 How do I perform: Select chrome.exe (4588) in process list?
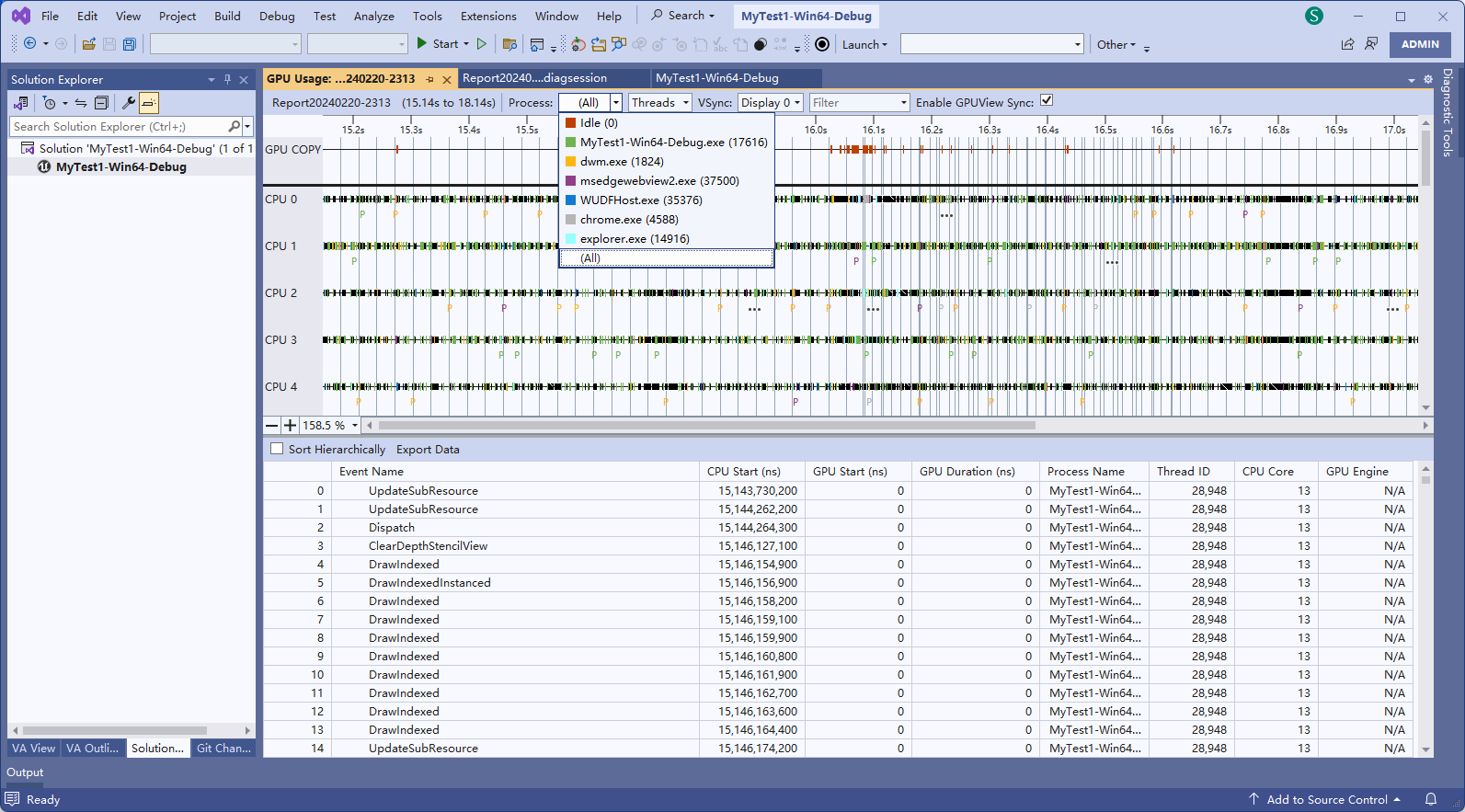(667, 220)
